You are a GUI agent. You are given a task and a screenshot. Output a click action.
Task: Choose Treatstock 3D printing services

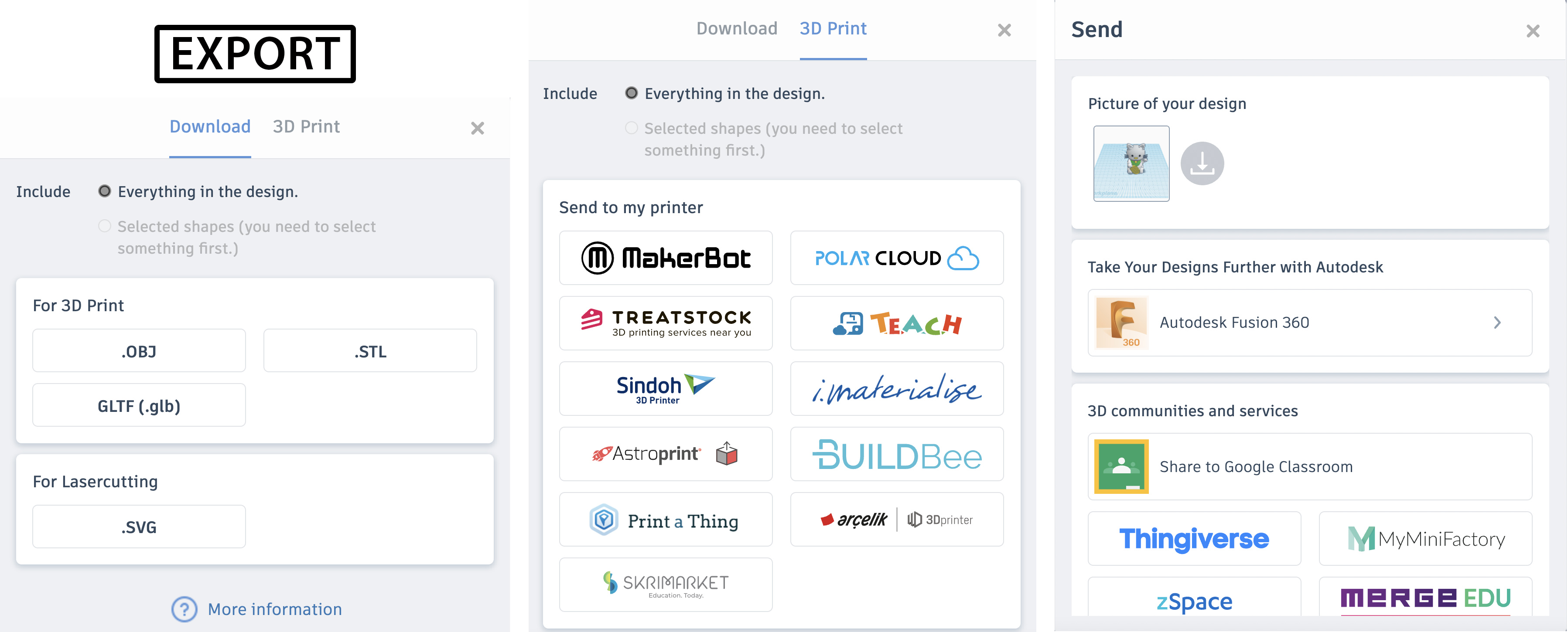(x=665, y=323)
